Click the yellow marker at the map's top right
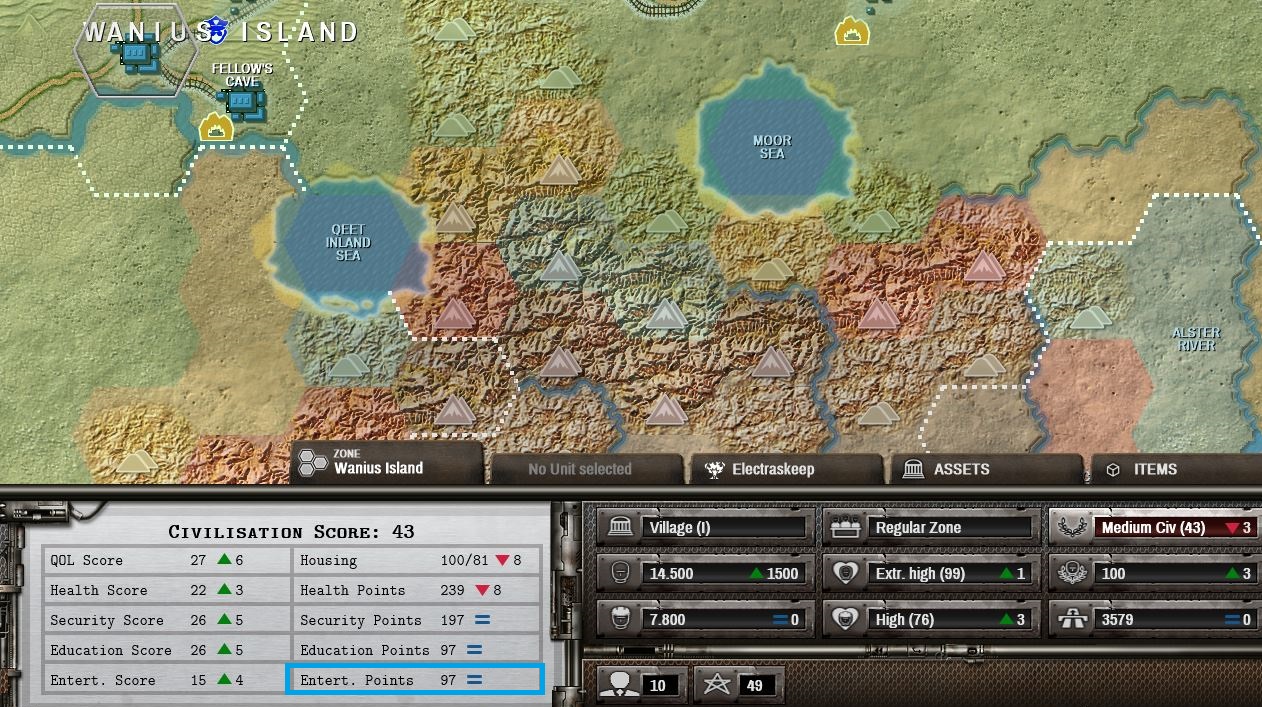Viewport: 1262px width, 707px height. [852, 31]
